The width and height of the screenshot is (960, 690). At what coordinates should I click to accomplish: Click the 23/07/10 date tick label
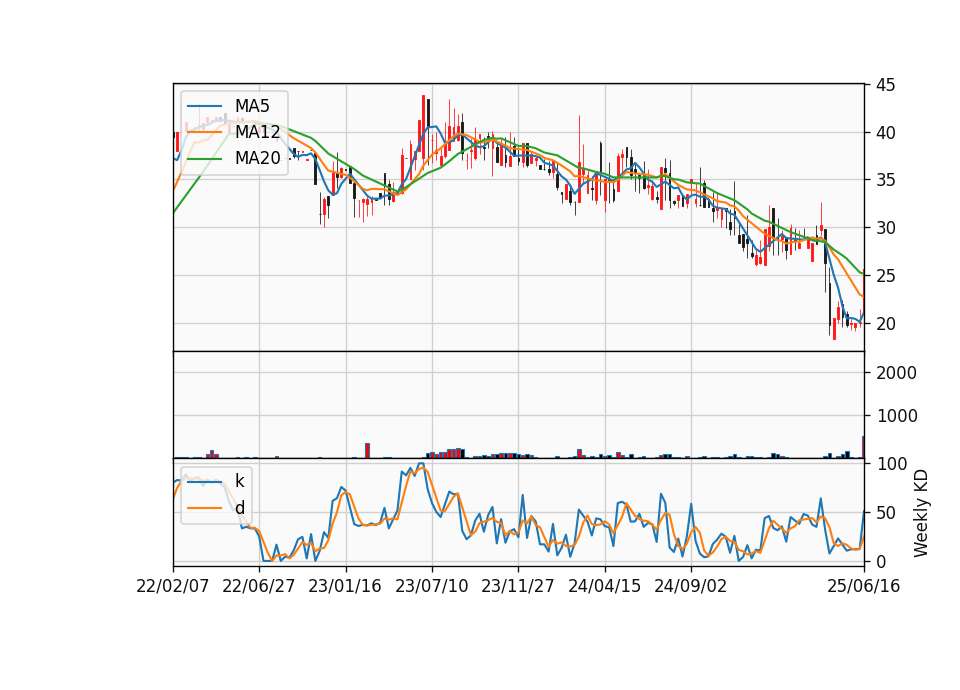[432, 586]
